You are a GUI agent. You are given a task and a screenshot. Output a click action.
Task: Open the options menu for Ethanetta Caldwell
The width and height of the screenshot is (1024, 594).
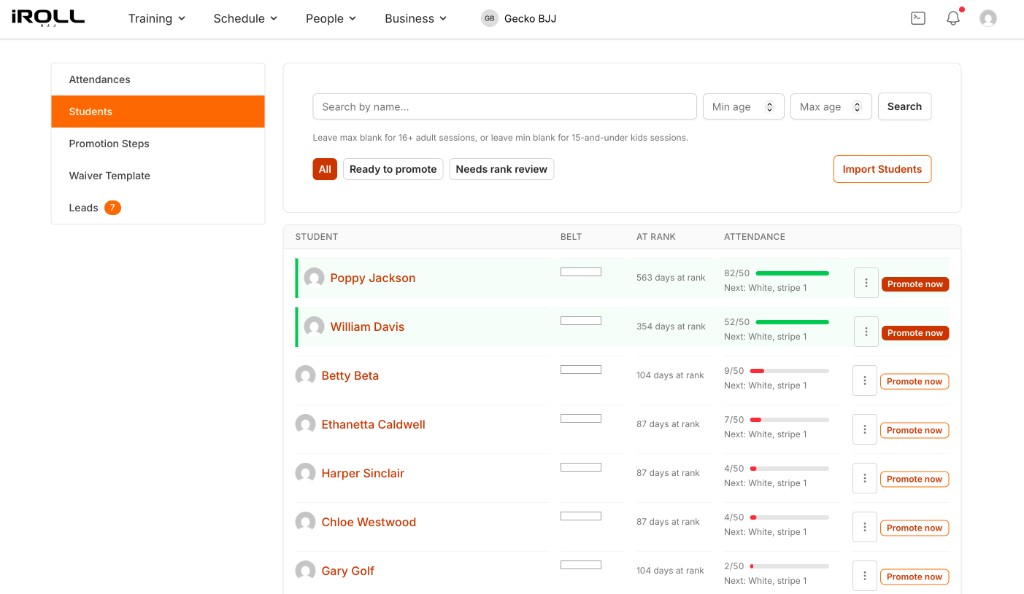[x=865, y=430]
